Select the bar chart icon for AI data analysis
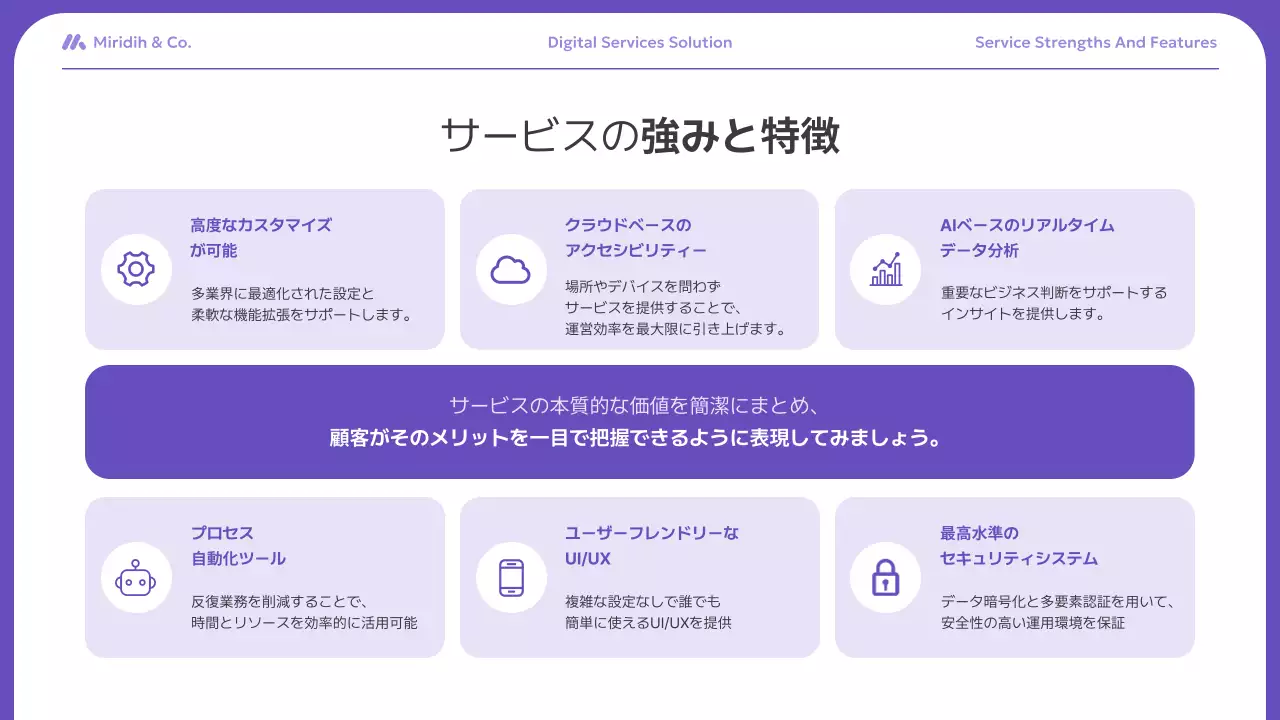This screenshot has height=720, width=1280. pyautogui.click(x=885, y=269)
